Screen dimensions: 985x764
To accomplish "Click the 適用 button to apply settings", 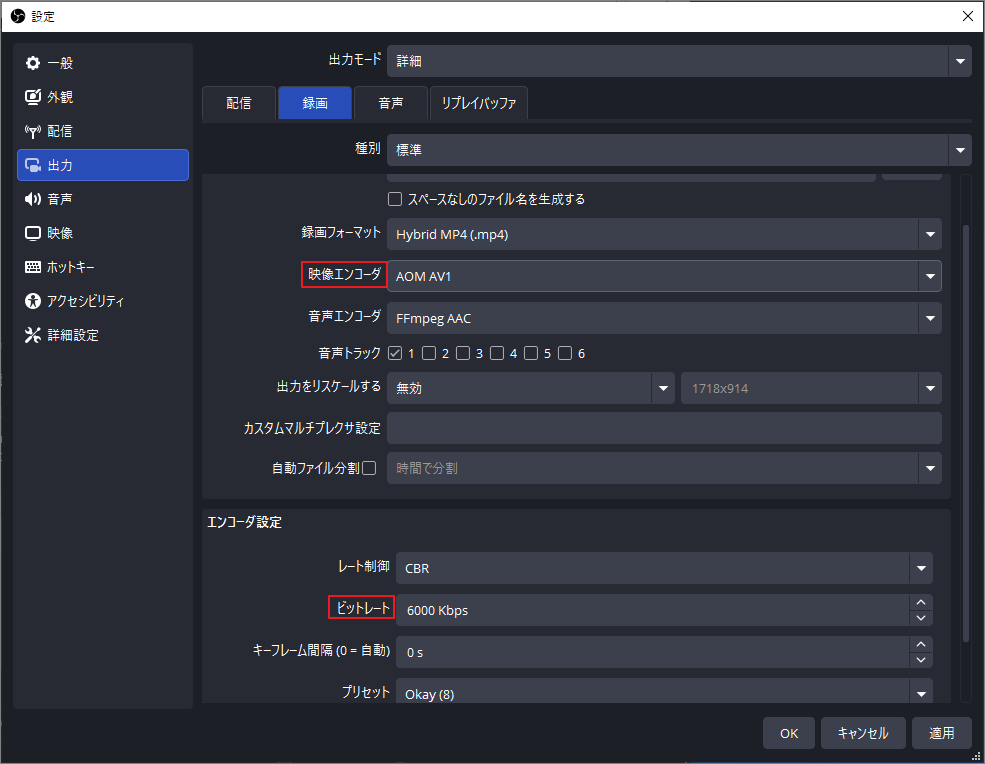I will (x=941, y=732).
